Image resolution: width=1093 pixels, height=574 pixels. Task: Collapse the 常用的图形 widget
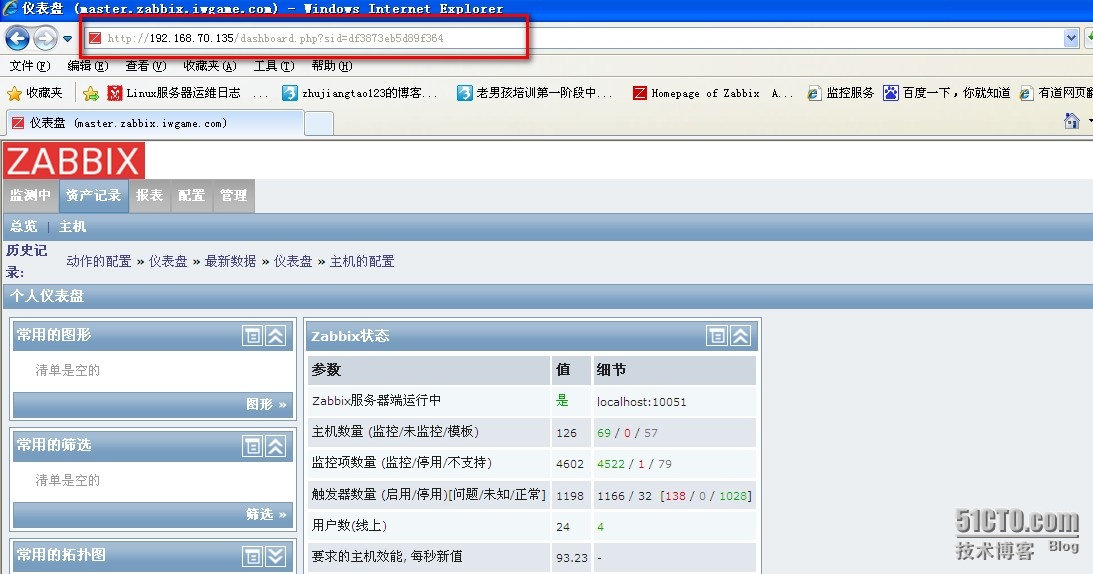click(x=276, y=335)
